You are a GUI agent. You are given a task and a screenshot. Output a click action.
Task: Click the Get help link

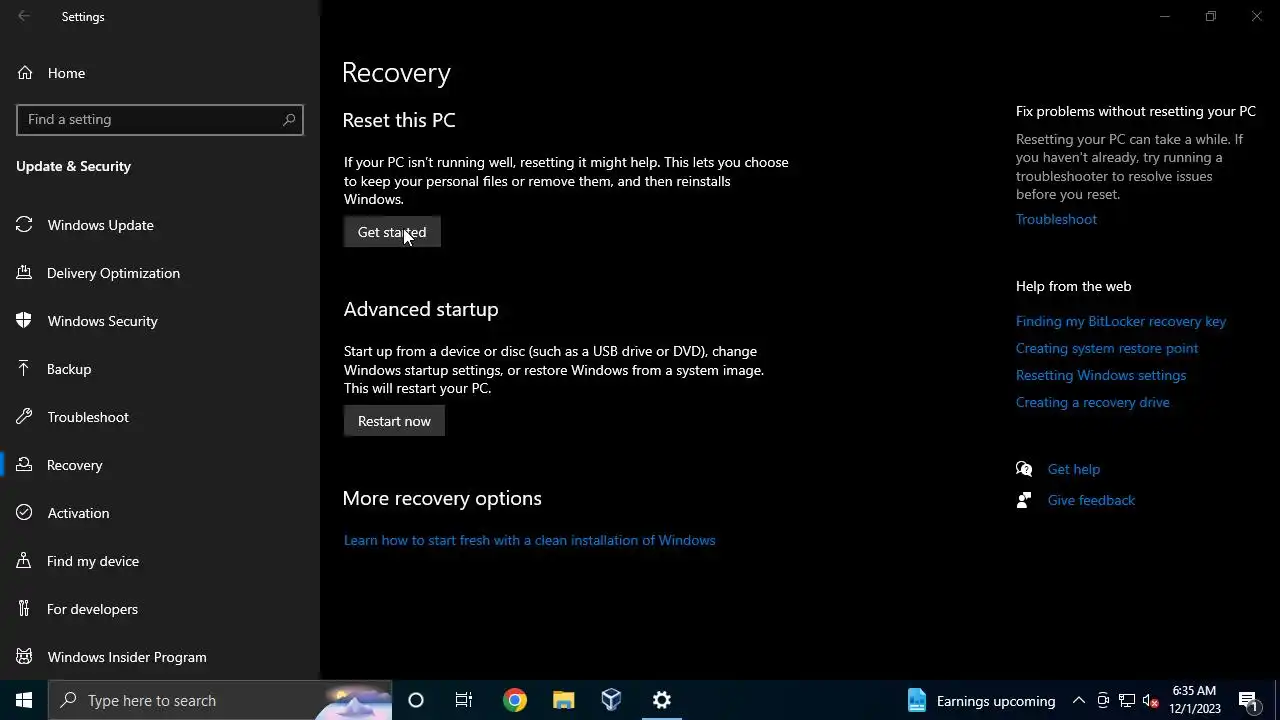click(1074, 469)
